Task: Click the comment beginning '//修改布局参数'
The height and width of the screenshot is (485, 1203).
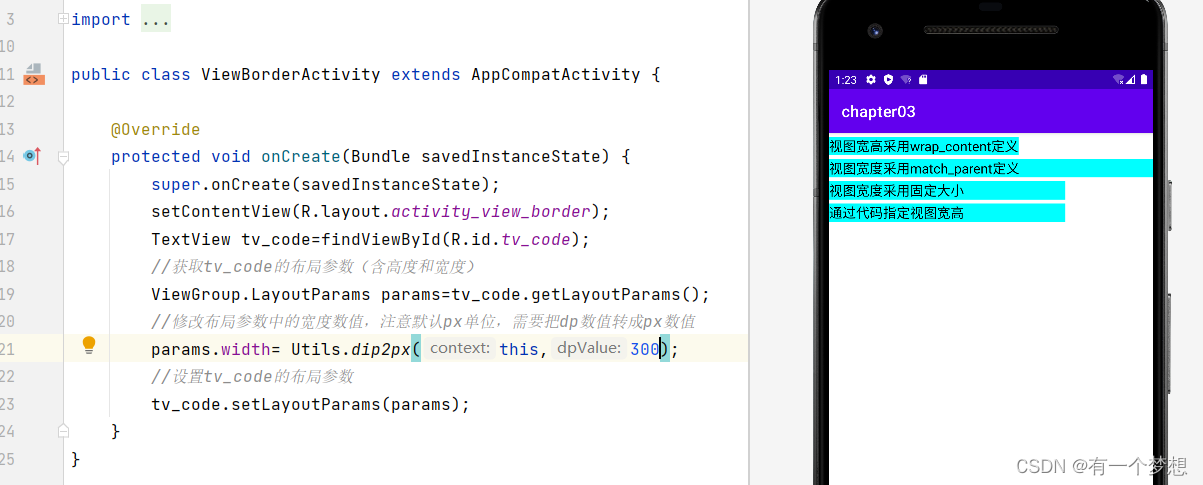Action: (x=423, y=322)
